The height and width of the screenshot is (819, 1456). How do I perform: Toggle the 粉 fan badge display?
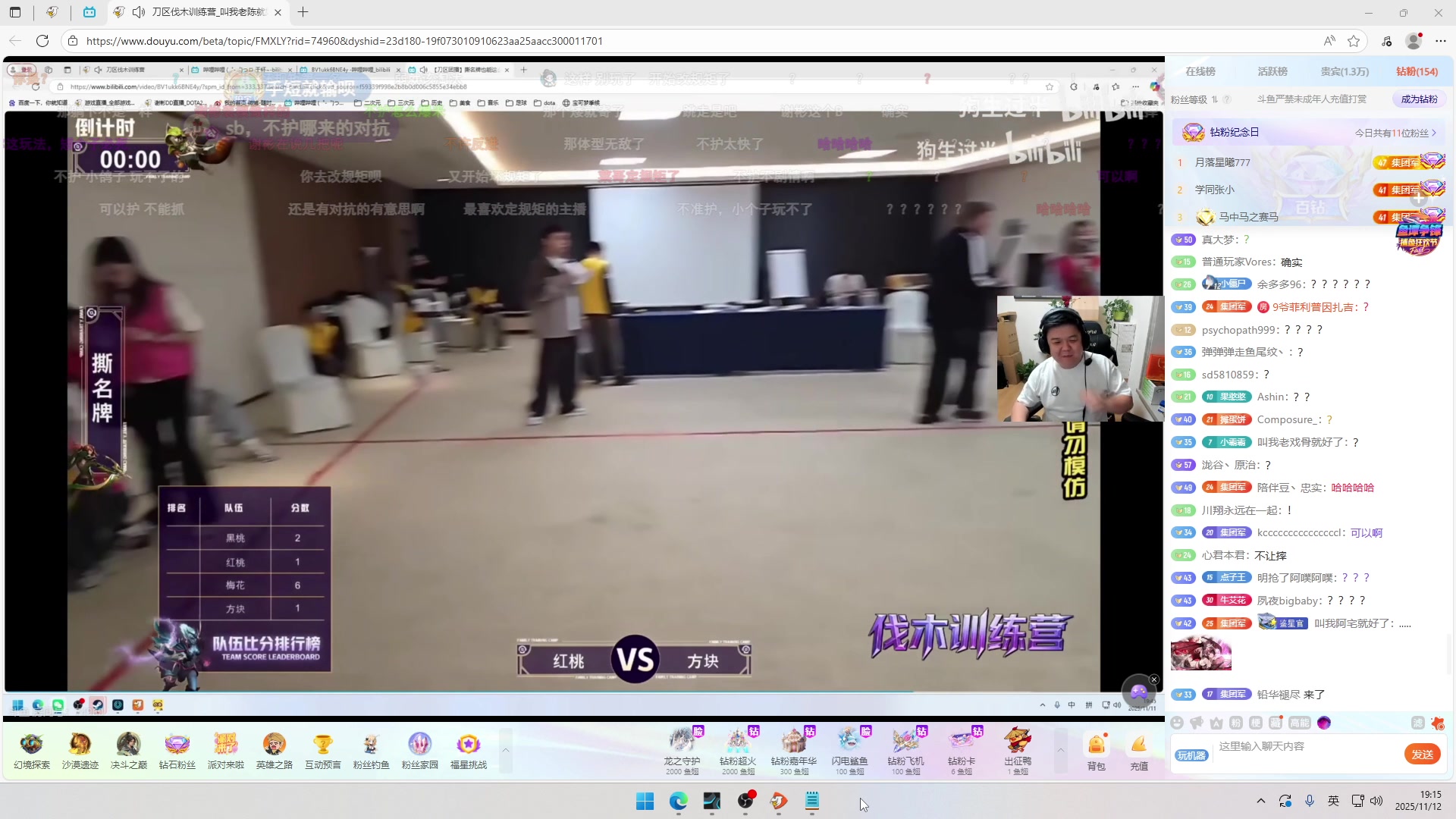1236,723
